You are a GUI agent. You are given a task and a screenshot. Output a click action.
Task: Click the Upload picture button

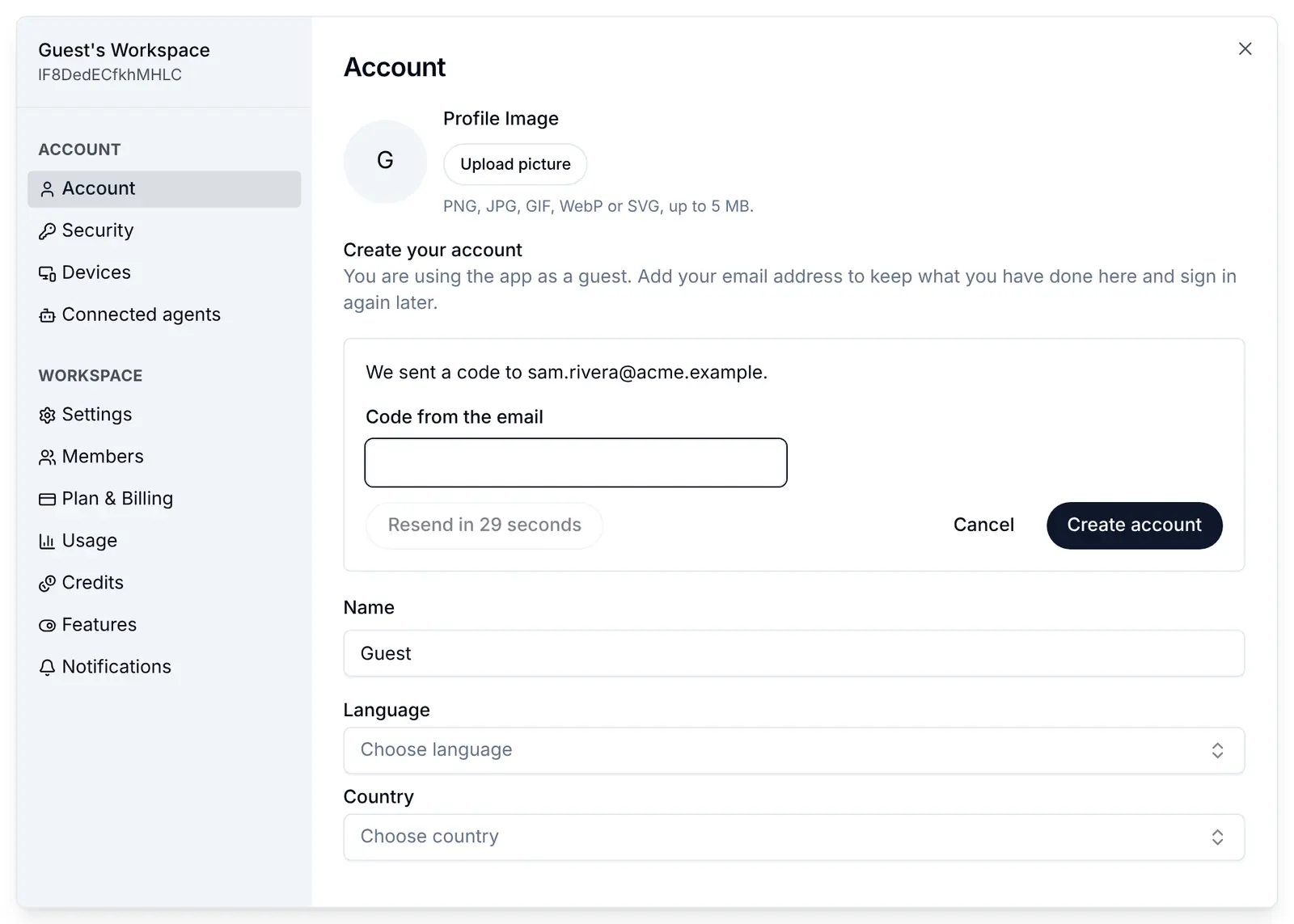[x=515, y=164]
